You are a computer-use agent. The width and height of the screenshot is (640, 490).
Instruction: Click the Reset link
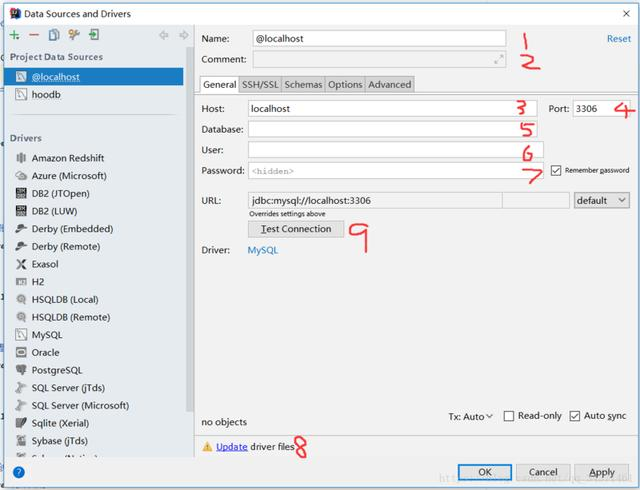tap(618, 39)
